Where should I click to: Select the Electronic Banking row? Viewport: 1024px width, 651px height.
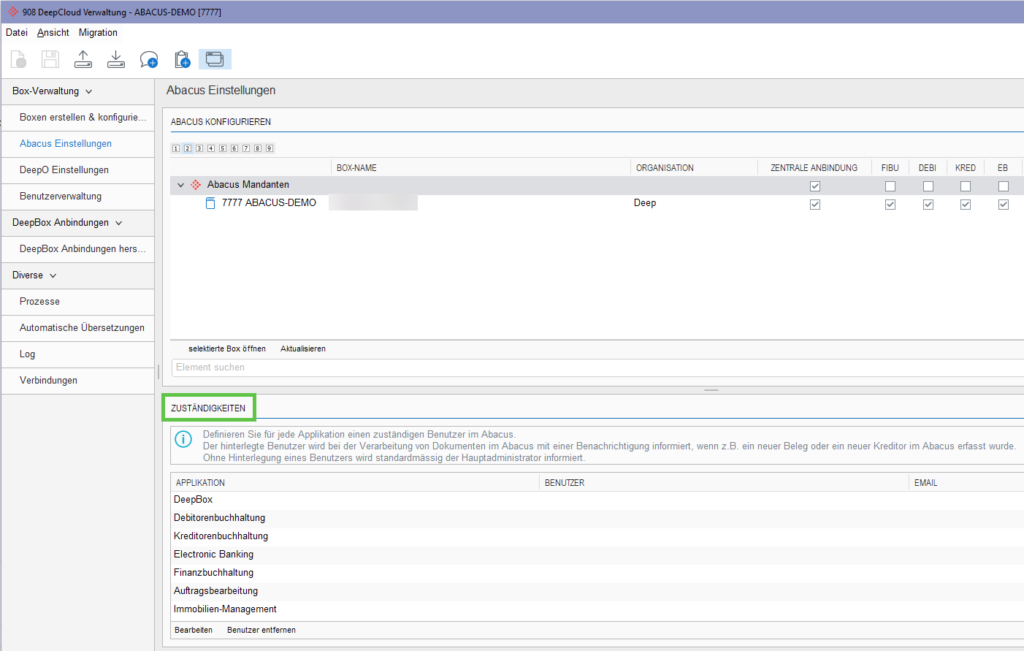tap(597, 554)
